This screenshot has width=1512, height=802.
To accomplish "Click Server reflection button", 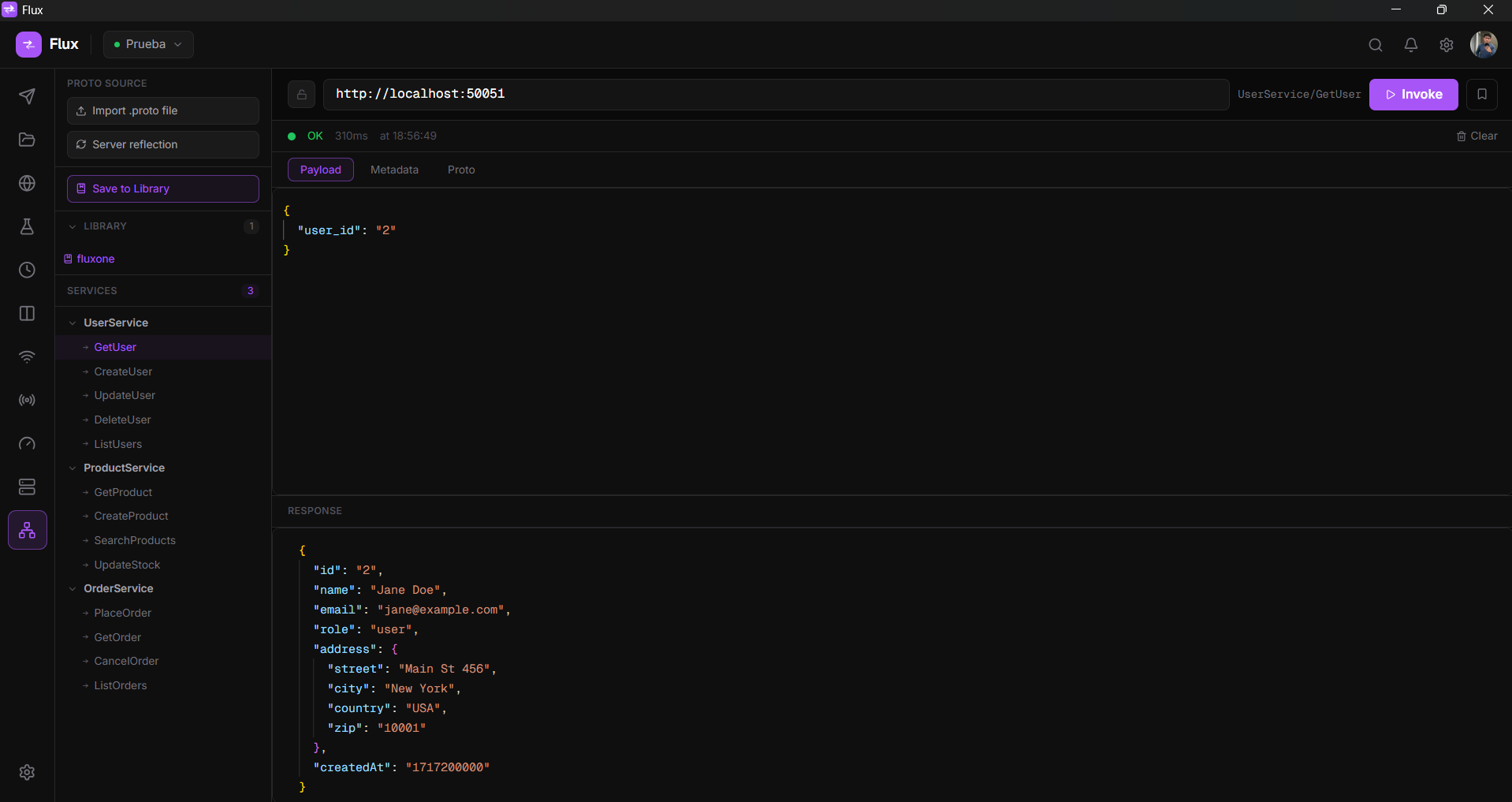I will (x=163, y=144).
